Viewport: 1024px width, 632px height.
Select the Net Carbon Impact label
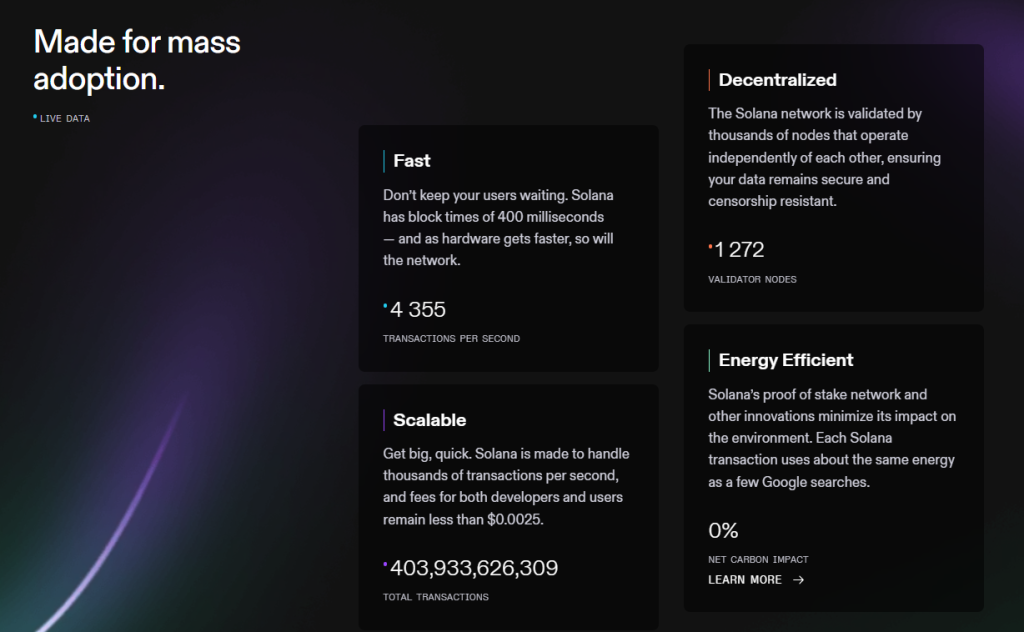tap(758, 559)
